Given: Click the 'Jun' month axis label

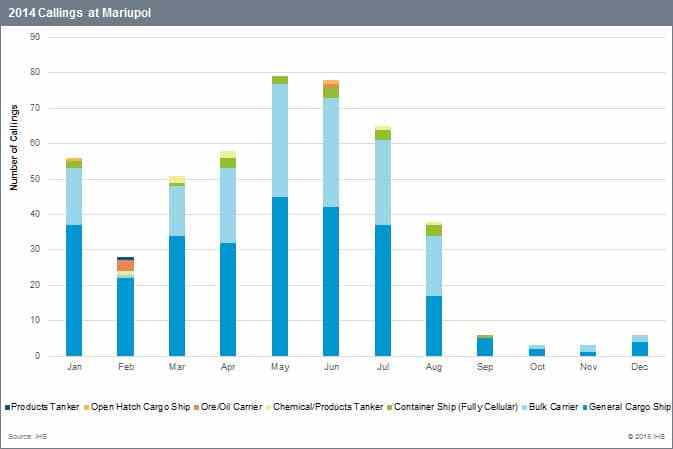Looking at the screenshot, I should (x=331, y=367).
